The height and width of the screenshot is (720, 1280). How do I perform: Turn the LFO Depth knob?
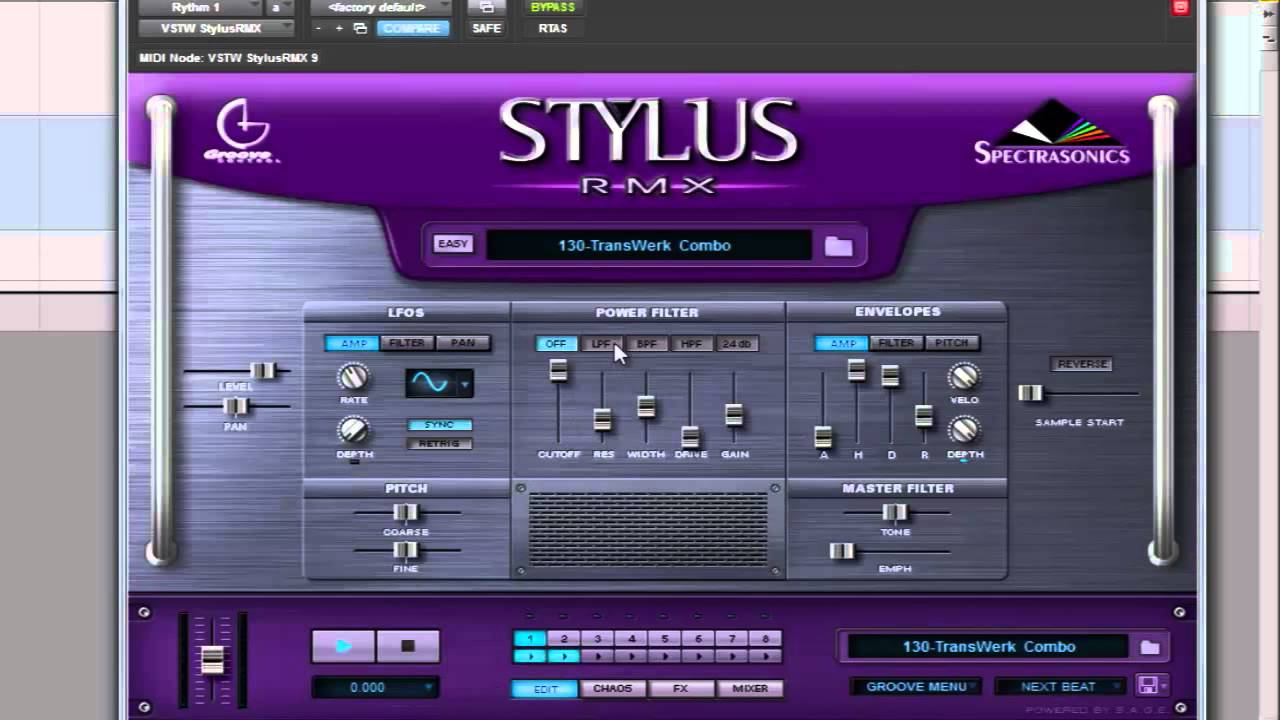(x=353, y=430)
